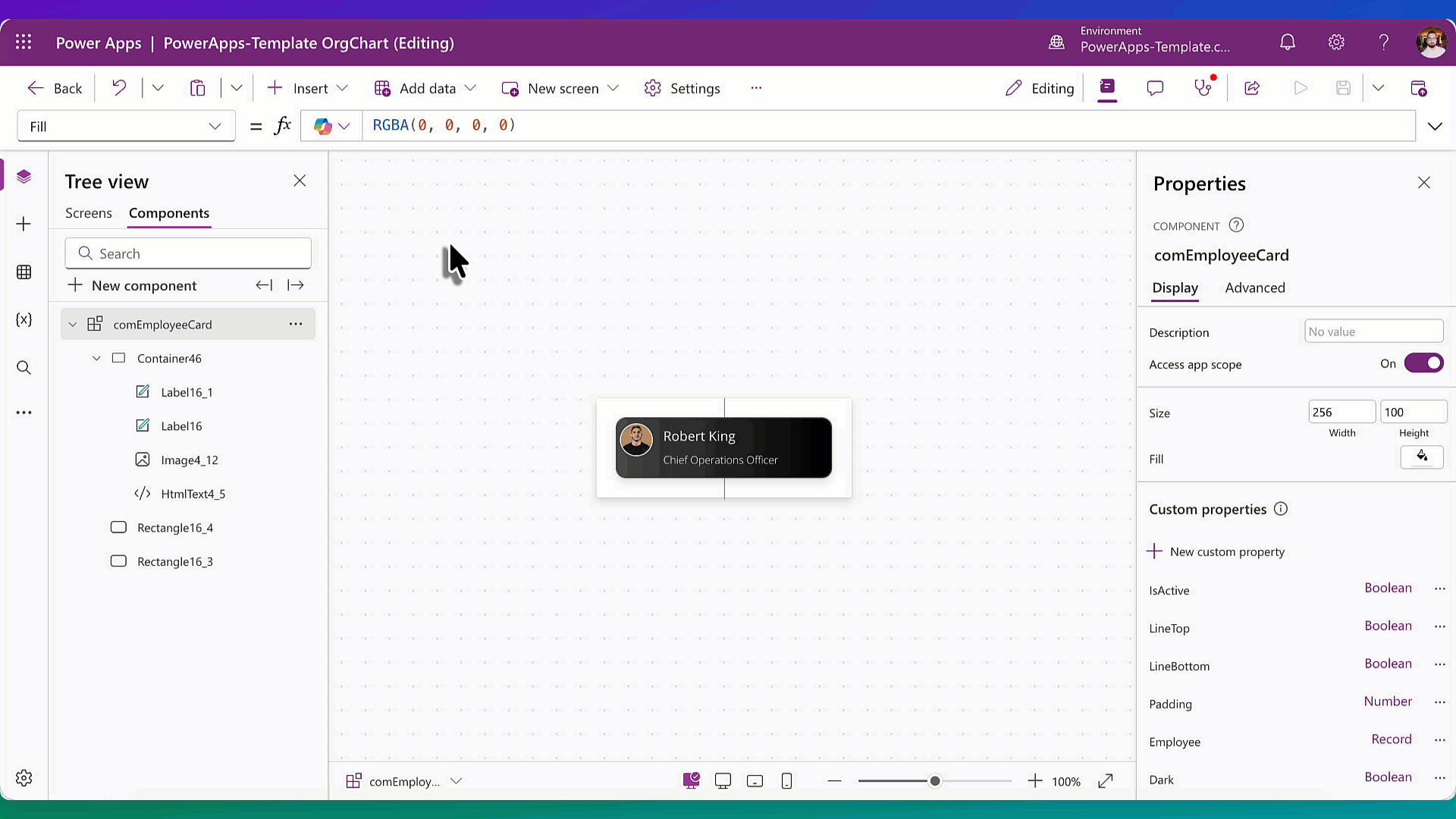Open the Fill color picker swatch

pyautogui.click(x=1421, y=457)
